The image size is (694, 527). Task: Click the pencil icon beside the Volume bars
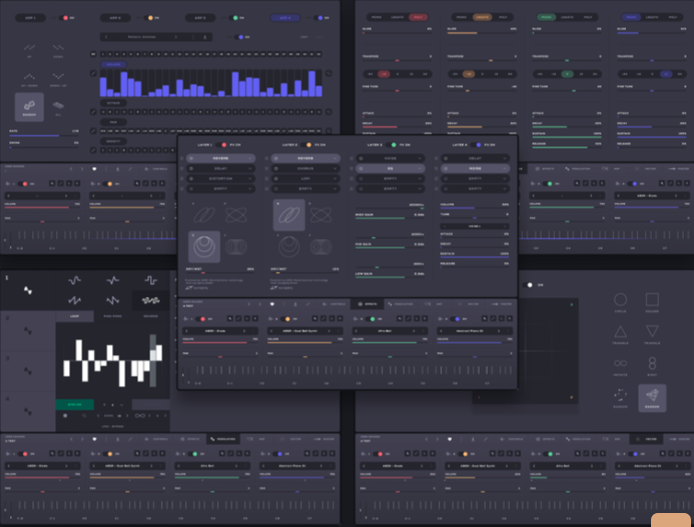pos(93,73)
